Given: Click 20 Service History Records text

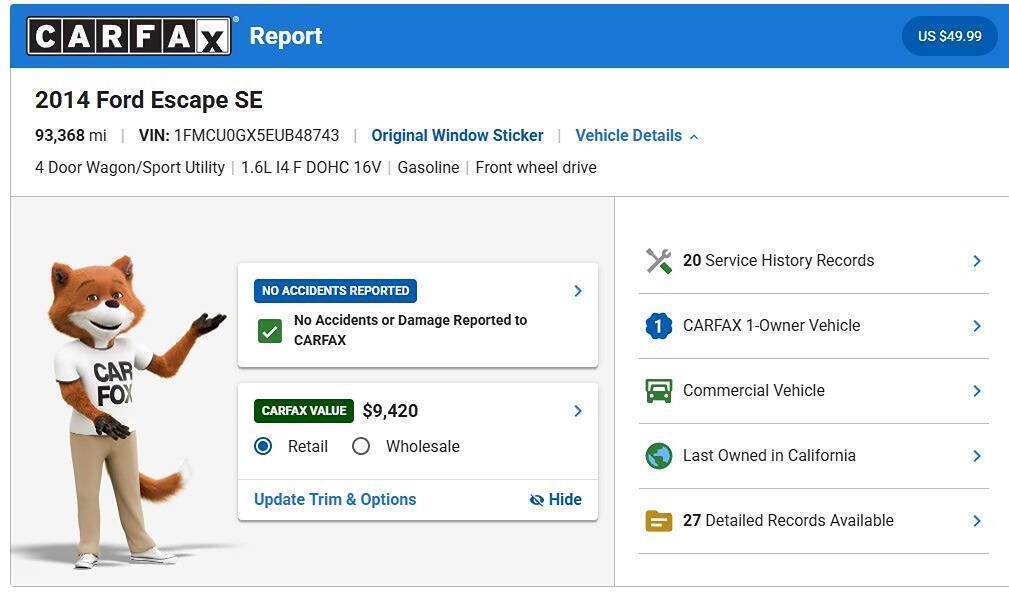Looking at the screenshot, I should click(x=779, y=260).
